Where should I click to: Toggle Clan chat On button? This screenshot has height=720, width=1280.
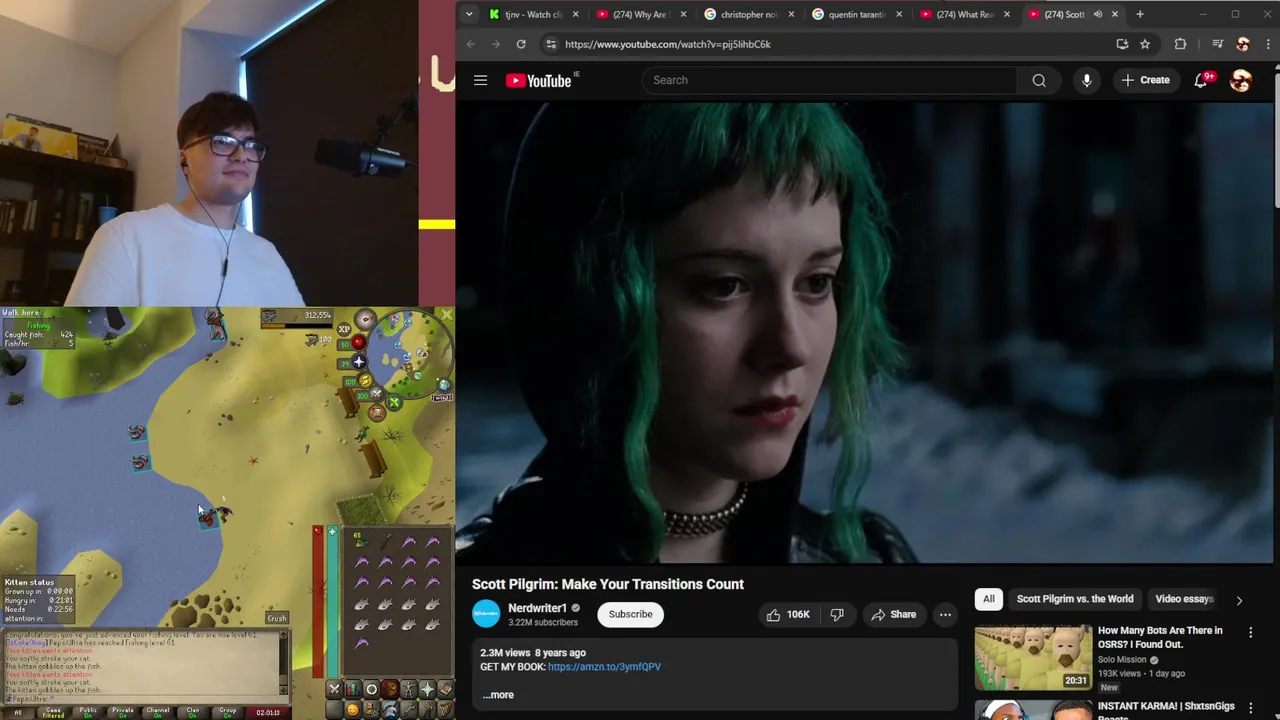193,713
